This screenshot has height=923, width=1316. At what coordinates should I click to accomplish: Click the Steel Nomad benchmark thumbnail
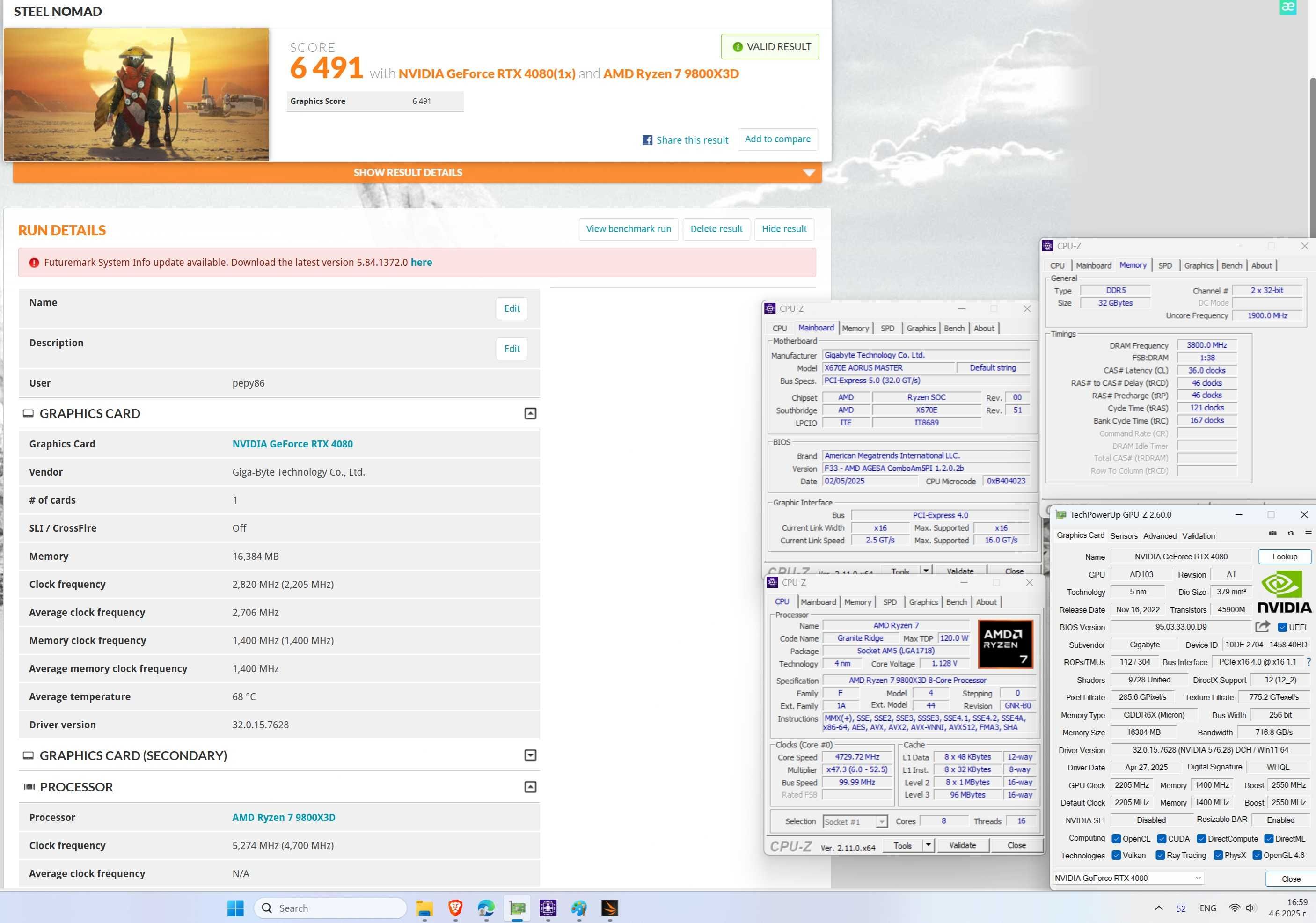click(x=136, y=95)
